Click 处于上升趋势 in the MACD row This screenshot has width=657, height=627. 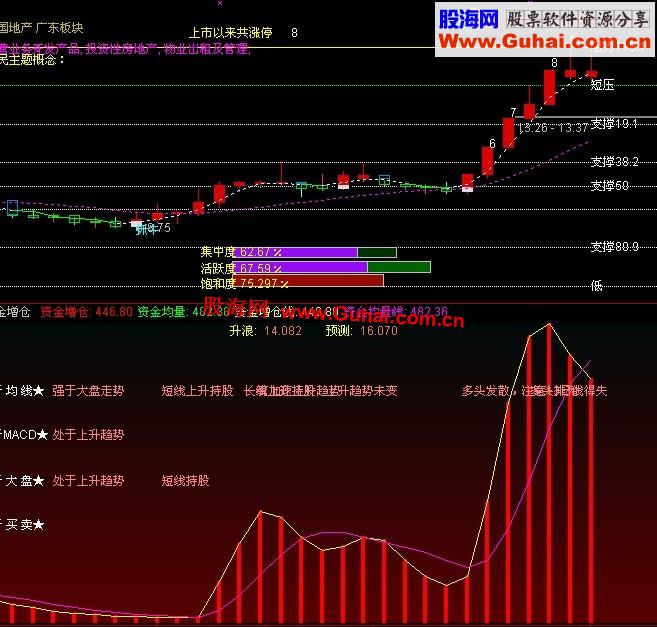[88, 435]
